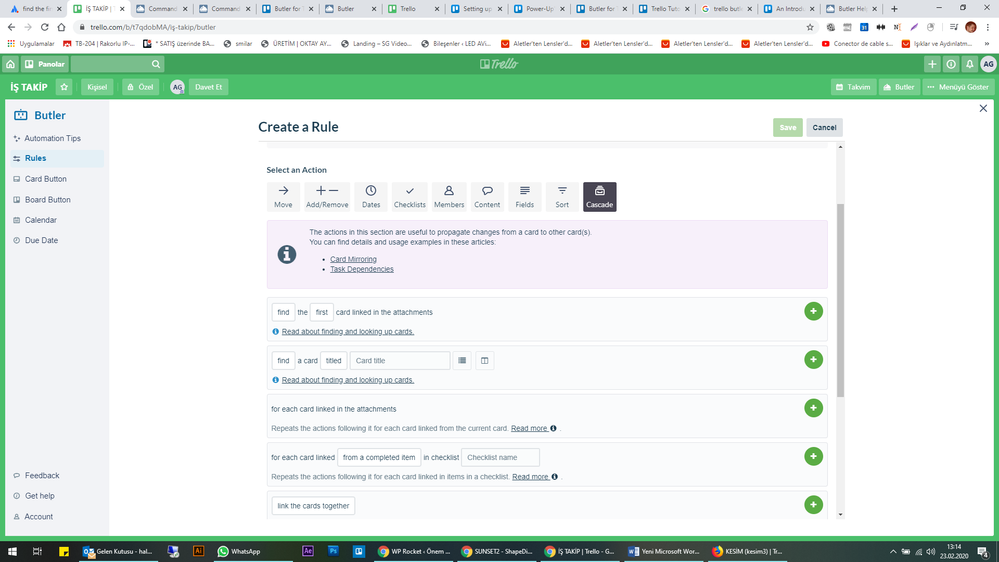Viewport: 999px width, 562px height.
Task: Cancel rule creation
Action: [824, 127]
